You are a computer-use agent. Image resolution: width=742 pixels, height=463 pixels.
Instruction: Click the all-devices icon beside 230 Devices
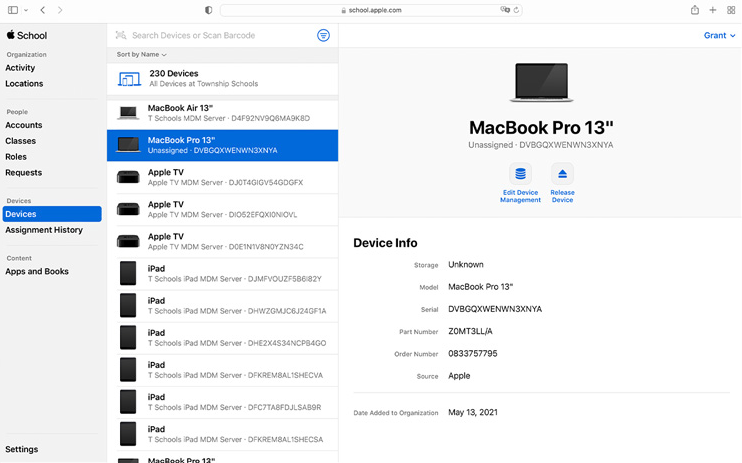click(x=129, y=79)
